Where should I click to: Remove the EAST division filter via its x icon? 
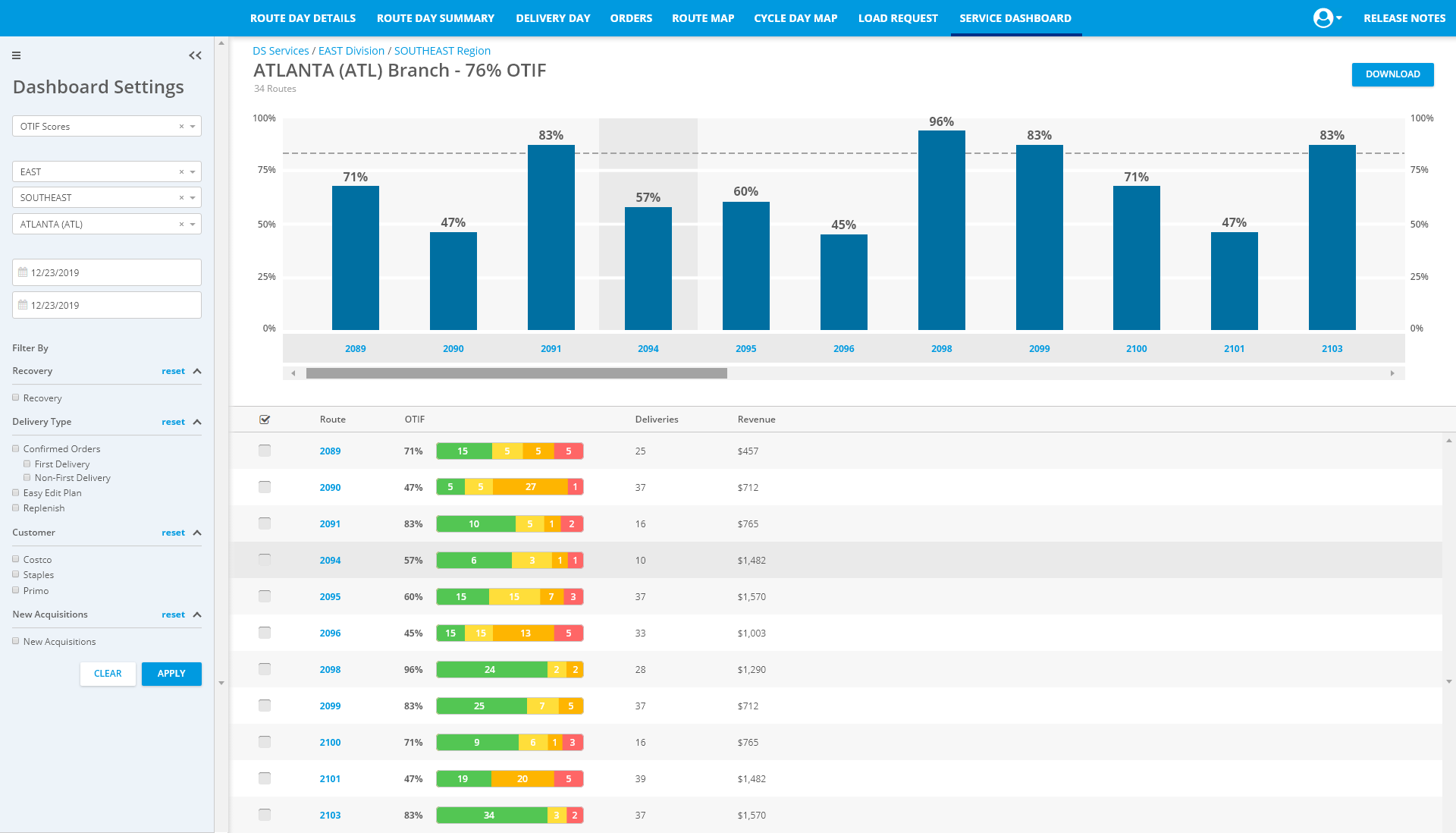[x=181, y=171]
